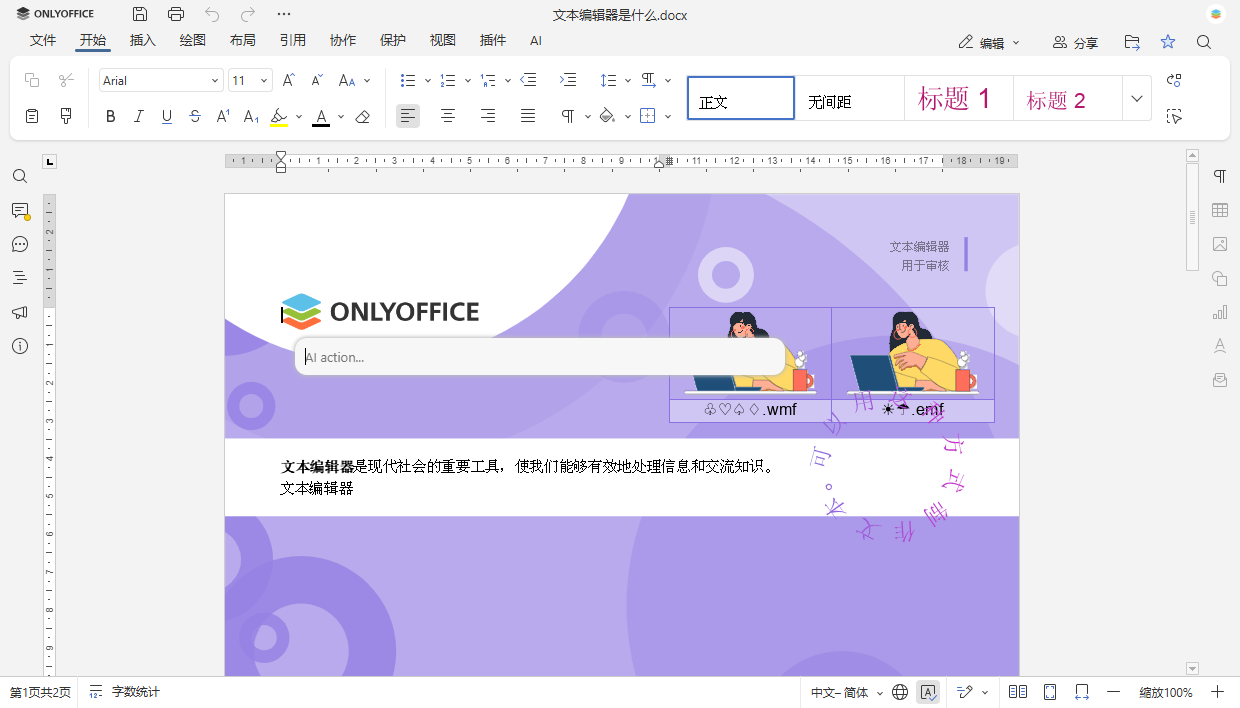Screen dimensions: 1240x708
Task: Click the 分享 share button
Action: coord(1075,42)
